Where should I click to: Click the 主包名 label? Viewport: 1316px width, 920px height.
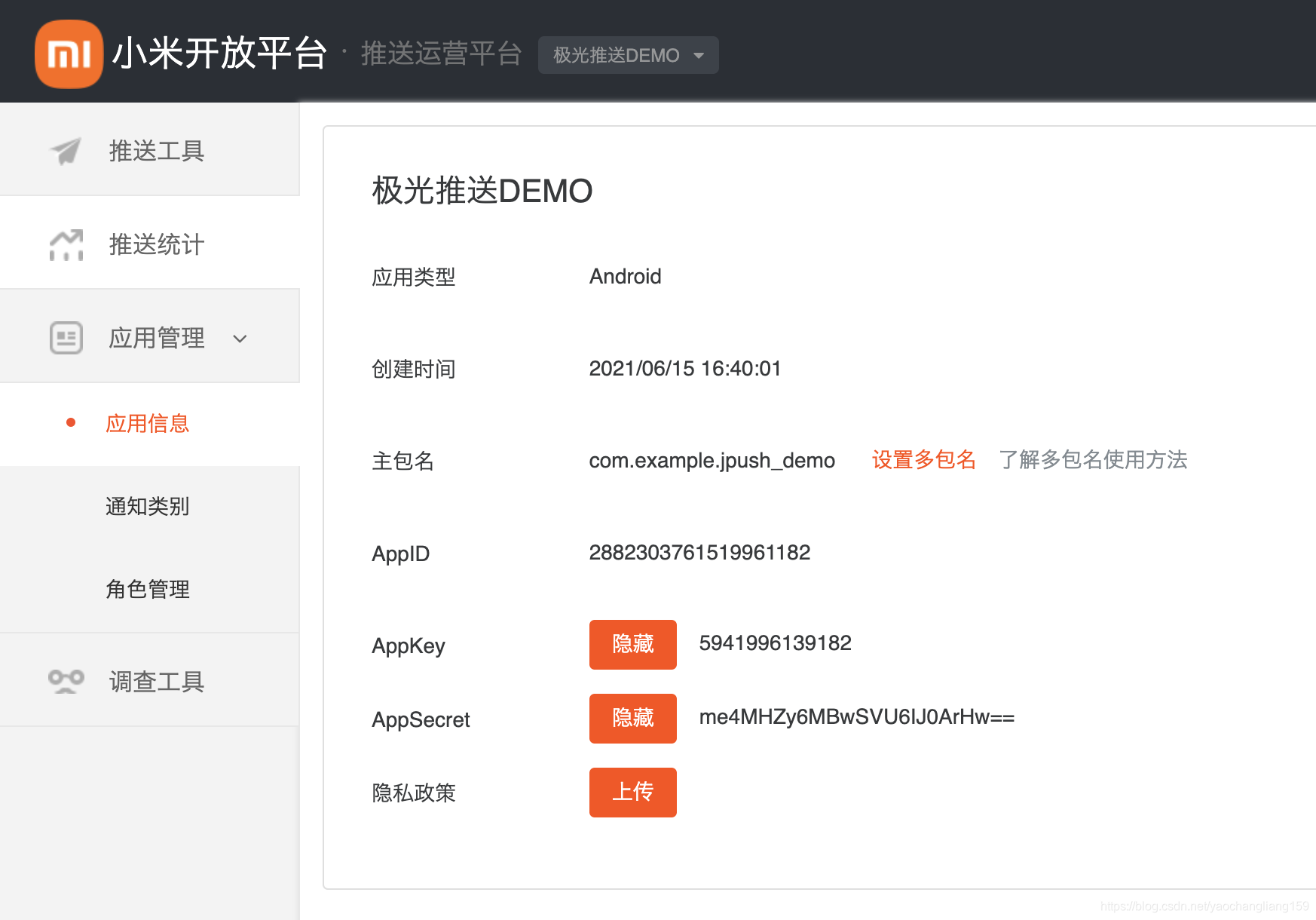click(402, 461)
